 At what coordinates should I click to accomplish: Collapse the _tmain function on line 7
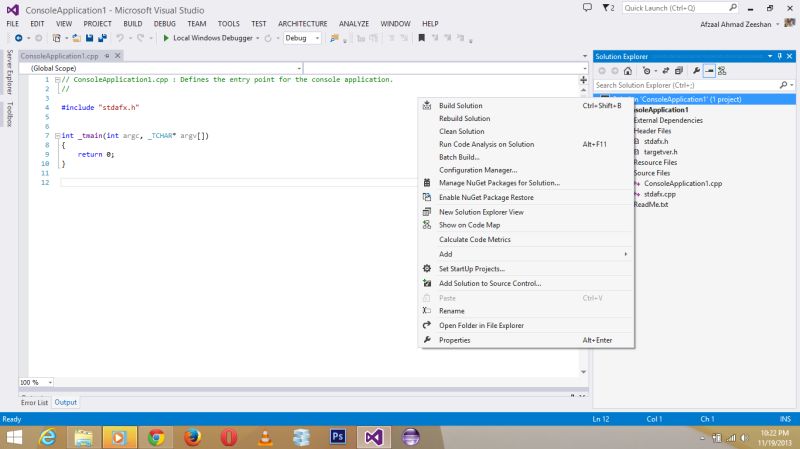(58, 136)
